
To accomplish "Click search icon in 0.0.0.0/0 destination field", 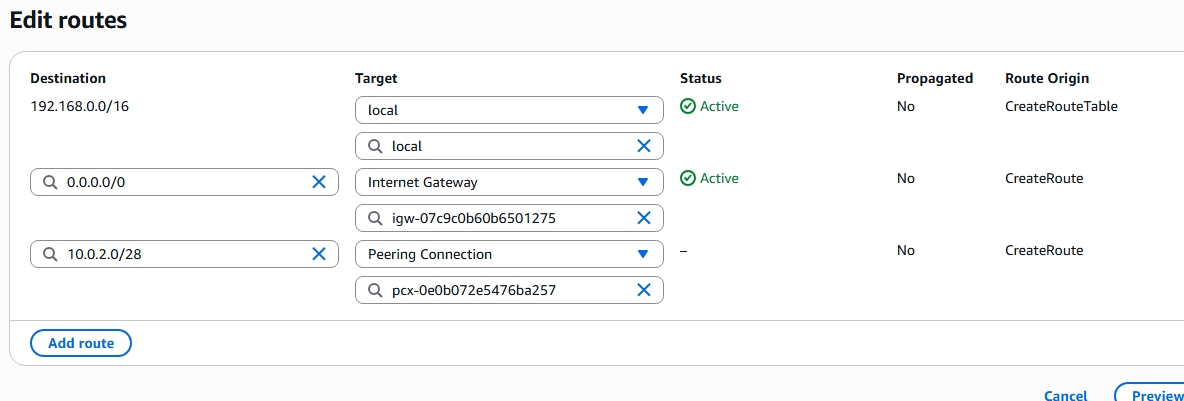I will [50, 182].
